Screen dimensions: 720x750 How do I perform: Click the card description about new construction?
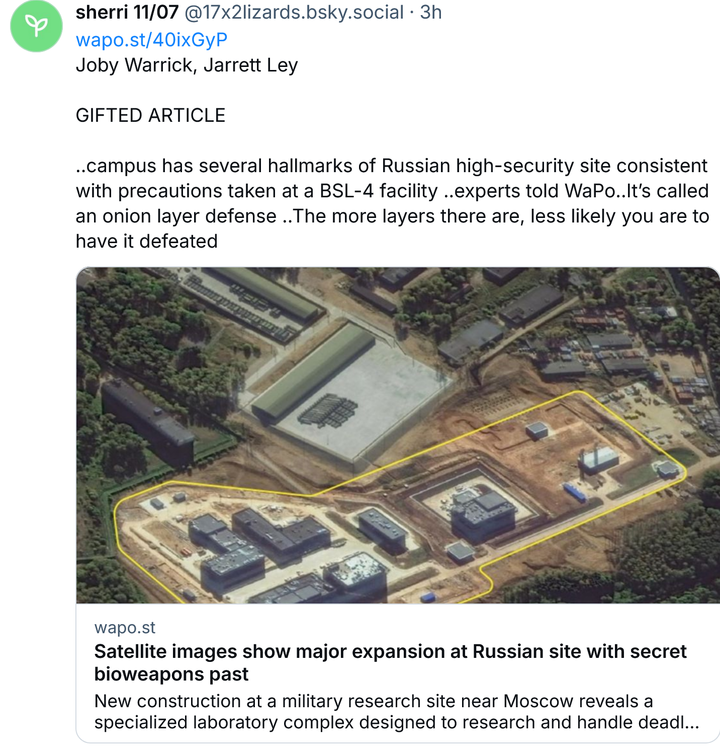click(396, 710)
